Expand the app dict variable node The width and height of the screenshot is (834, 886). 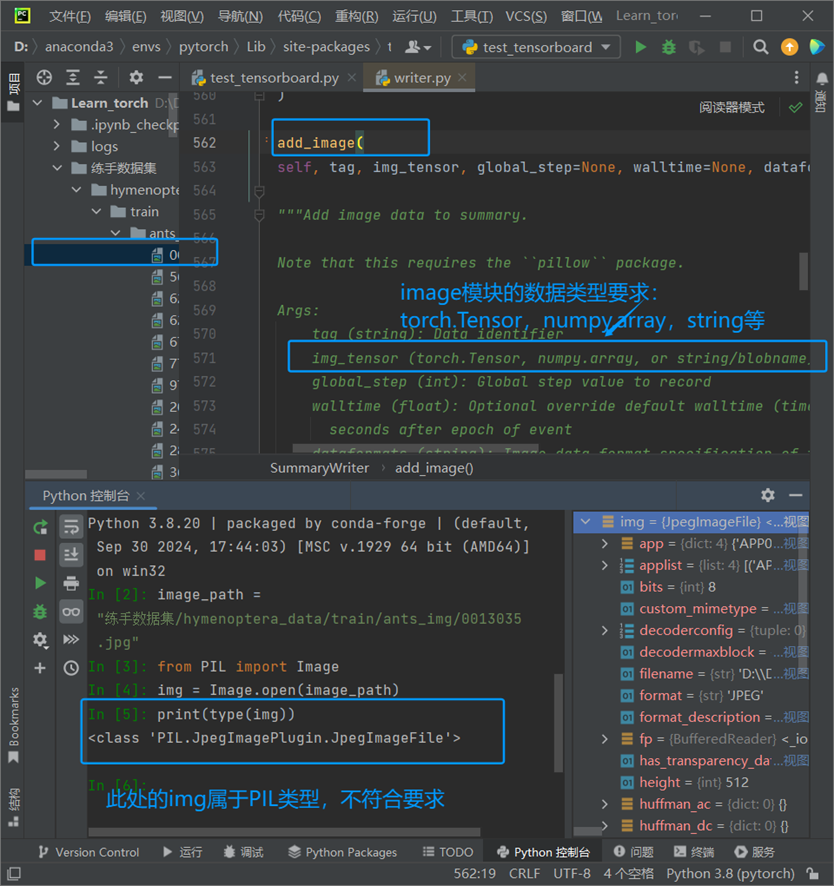click(604, 544)
